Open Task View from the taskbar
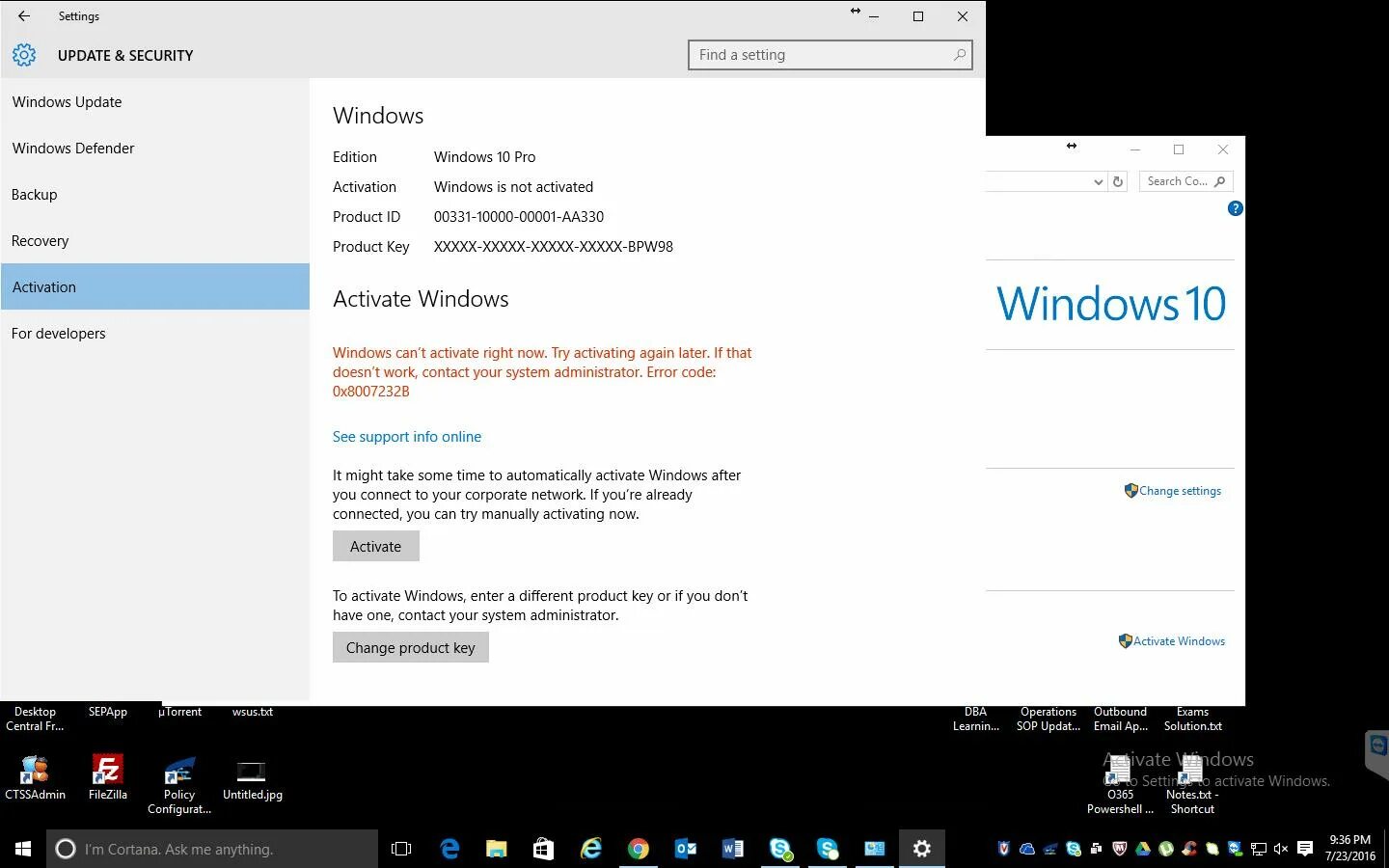Screen dimensions: 1389x868 401,849
